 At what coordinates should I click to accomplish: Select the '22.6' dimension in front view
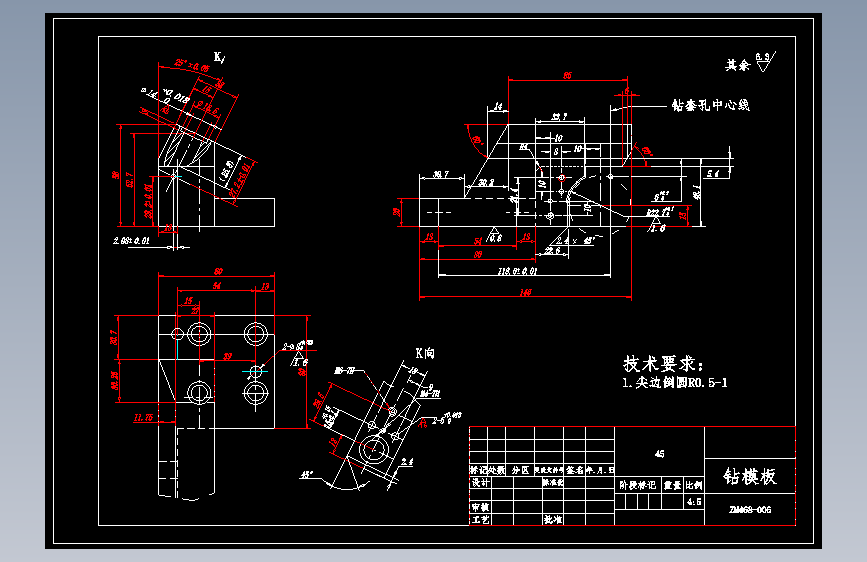point(552,251)
